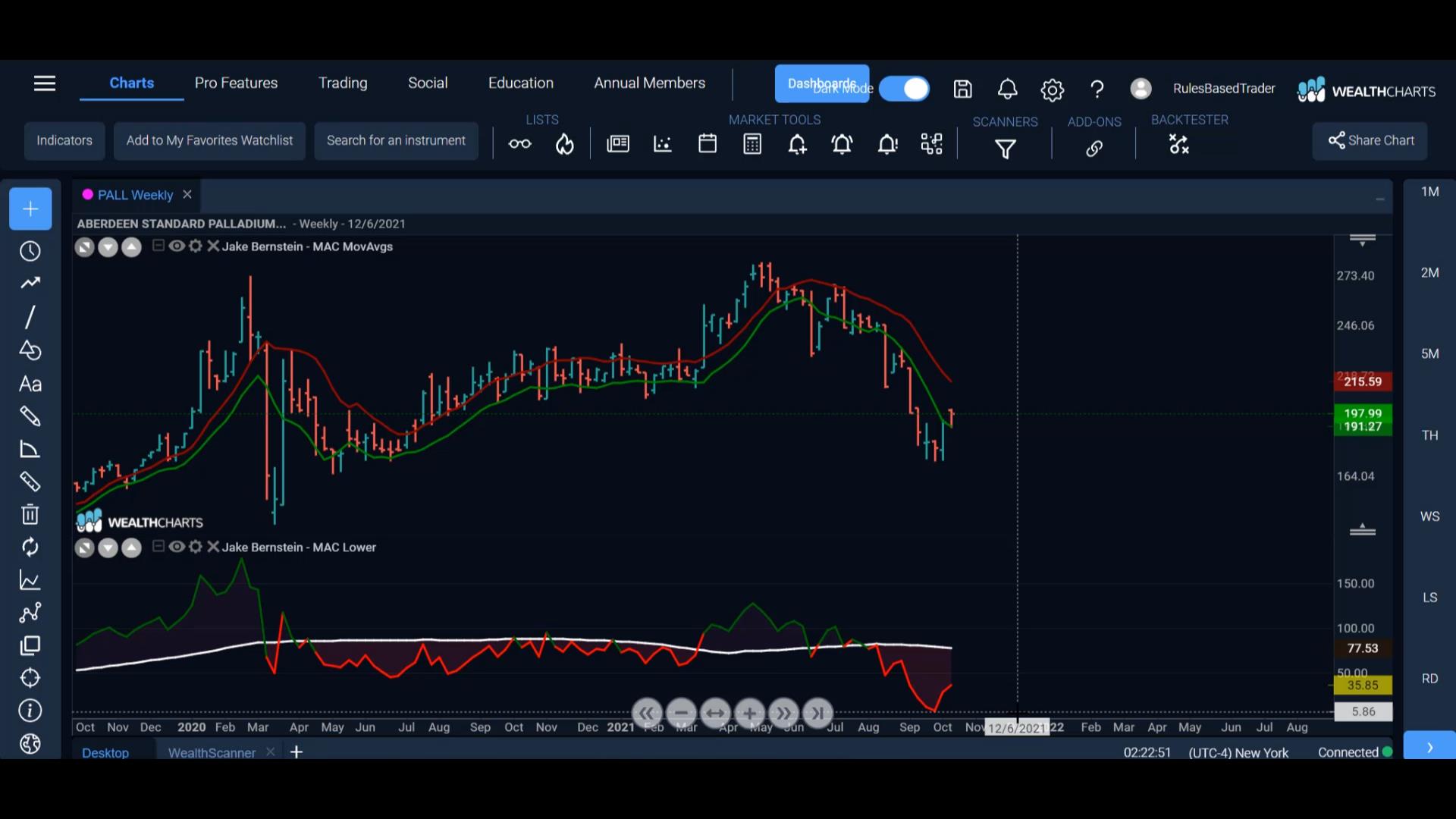Open the add-ons link icon

(1094, 149)
